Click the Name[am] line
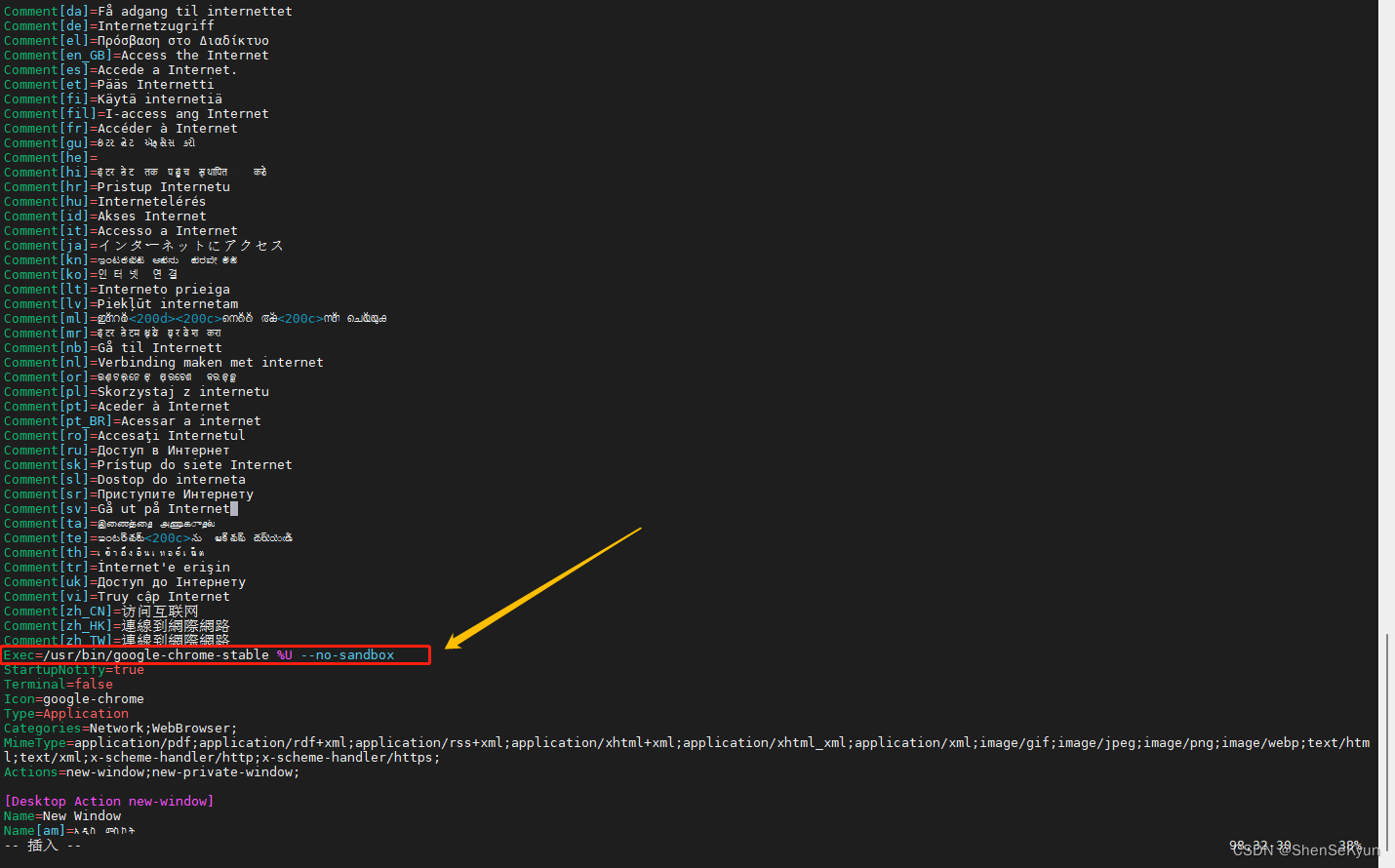 [x=69, y=831]
